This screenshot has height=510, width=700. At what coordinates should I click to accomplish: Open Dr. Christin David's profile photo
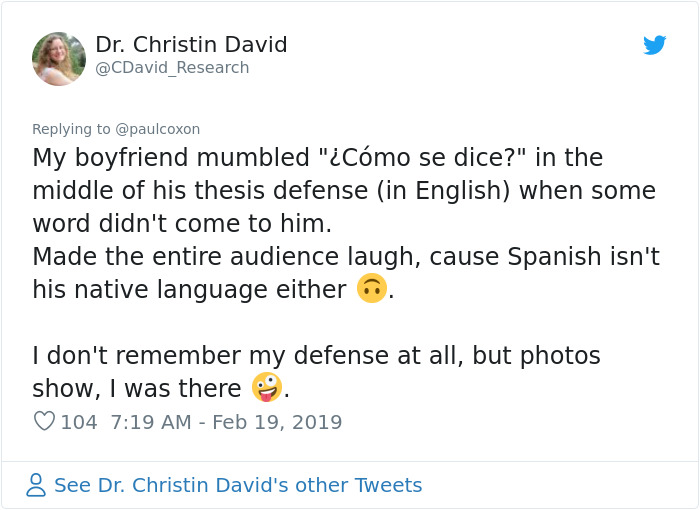tap(59, 58)
